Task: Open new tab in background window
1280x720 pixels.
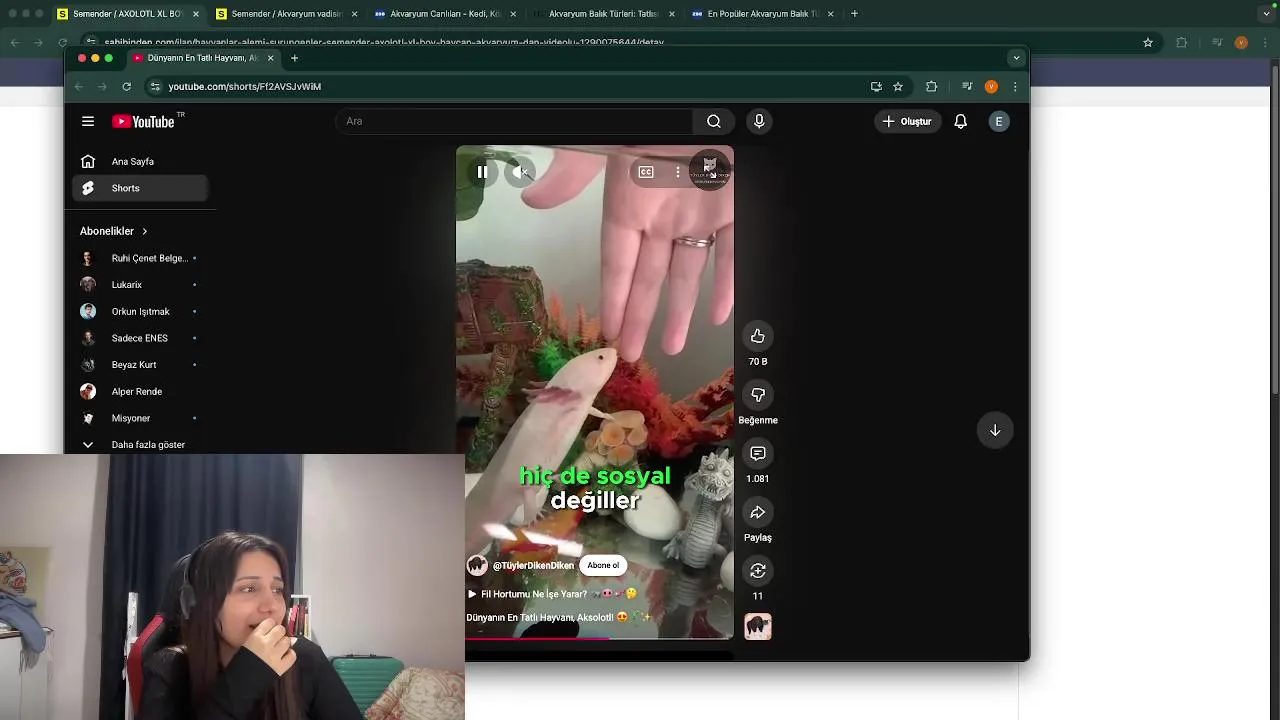Action: 854,14
